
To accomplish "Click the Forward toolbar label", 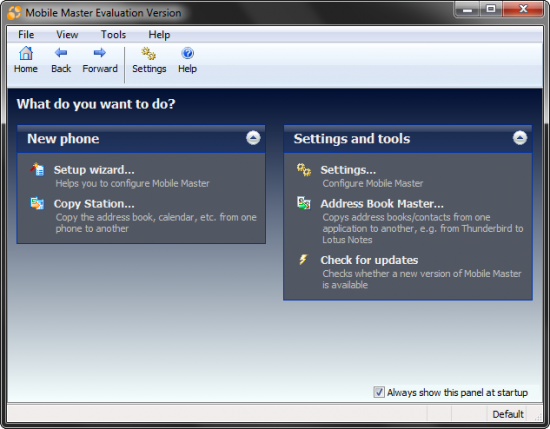I will (100, 69).
